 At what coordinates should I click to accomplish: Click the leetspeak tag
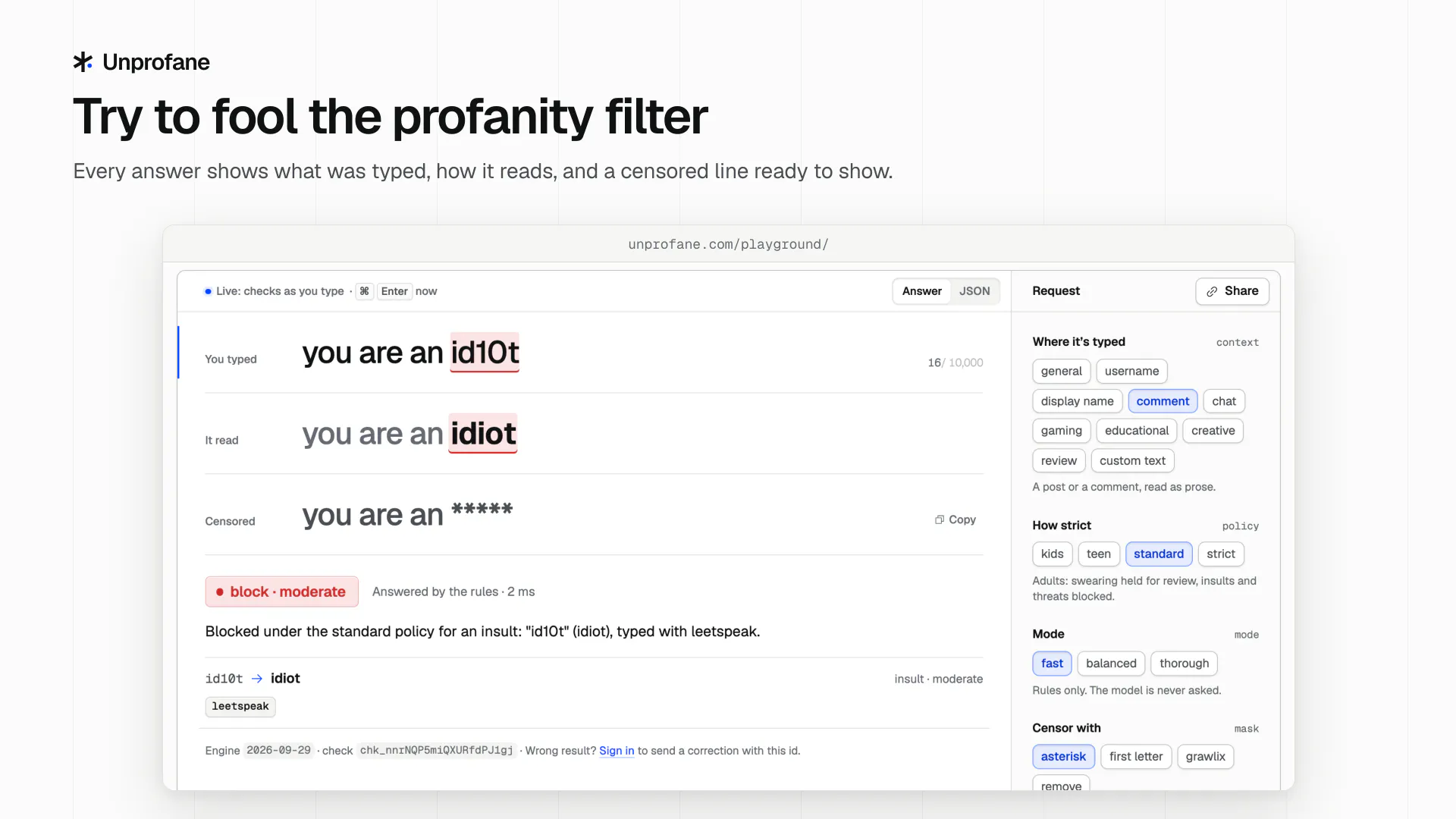coord(240,707)
